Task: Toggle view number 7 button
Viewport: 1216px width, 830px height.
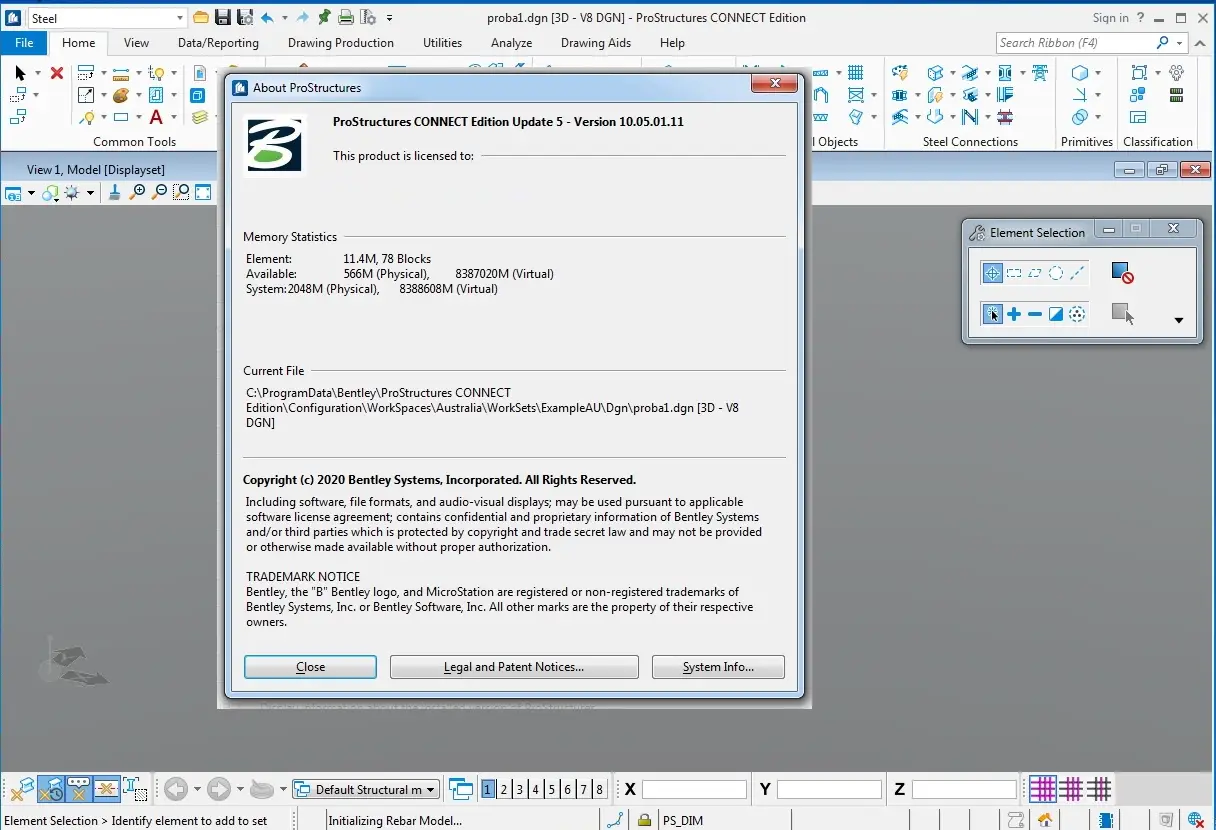Action: pyautogui.click(x=584, y=789)
